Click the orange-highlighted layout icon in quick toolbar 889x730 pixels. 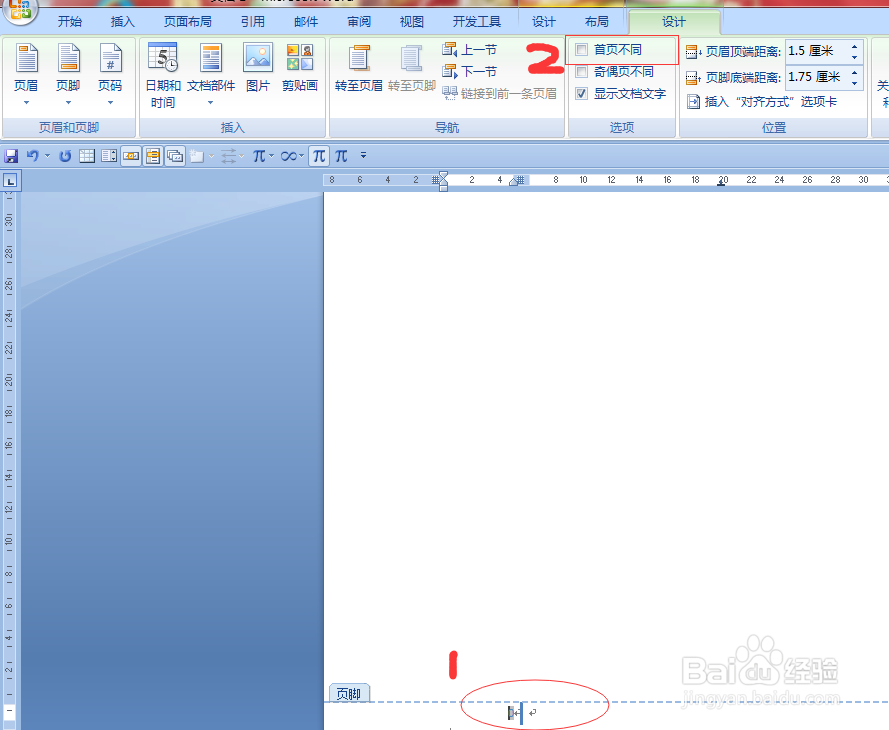[153, 156]
